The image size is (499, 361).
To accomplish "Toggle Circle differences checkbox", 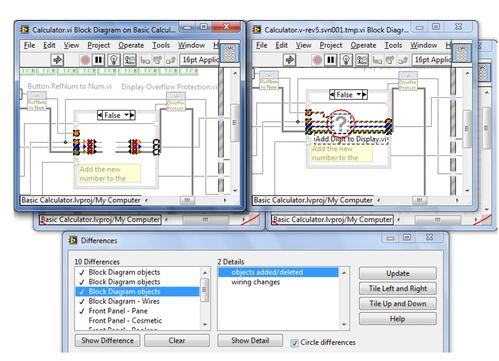I will tap(294, 343).
